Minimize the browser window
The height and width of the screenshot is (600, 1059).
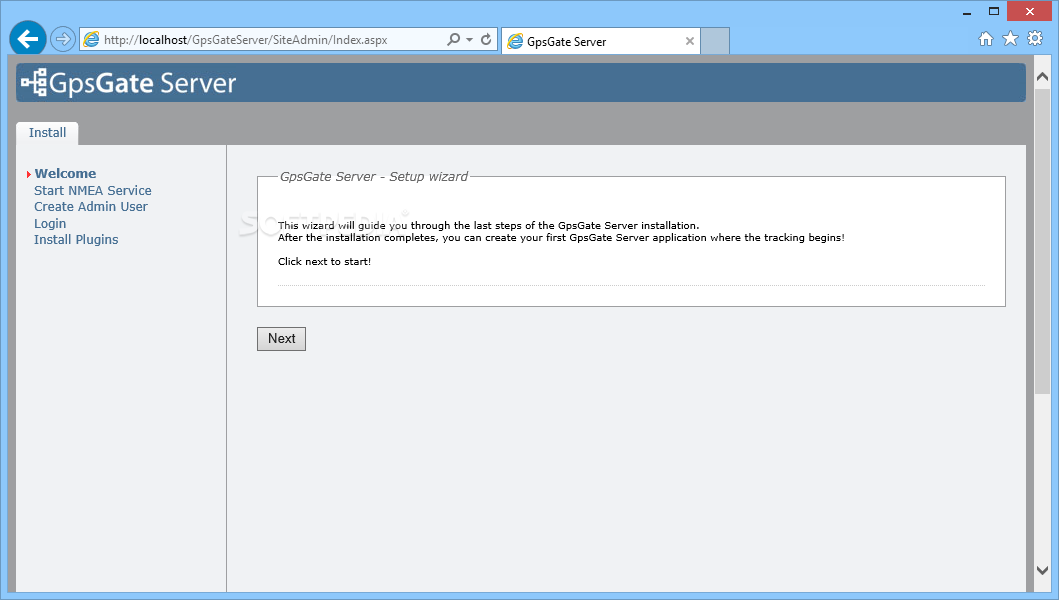point(967,12)
